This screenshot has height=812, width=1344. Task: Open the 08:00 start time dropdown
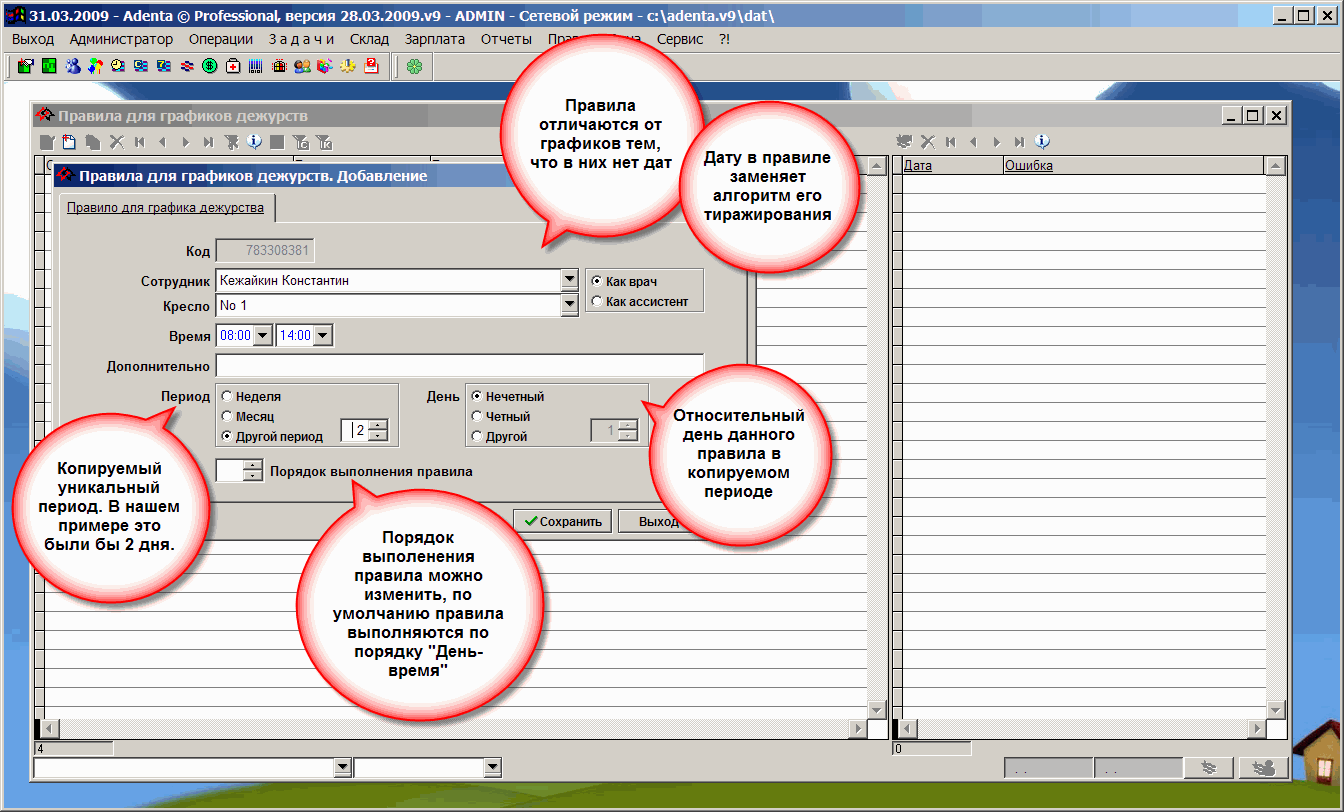pos(263,336)
